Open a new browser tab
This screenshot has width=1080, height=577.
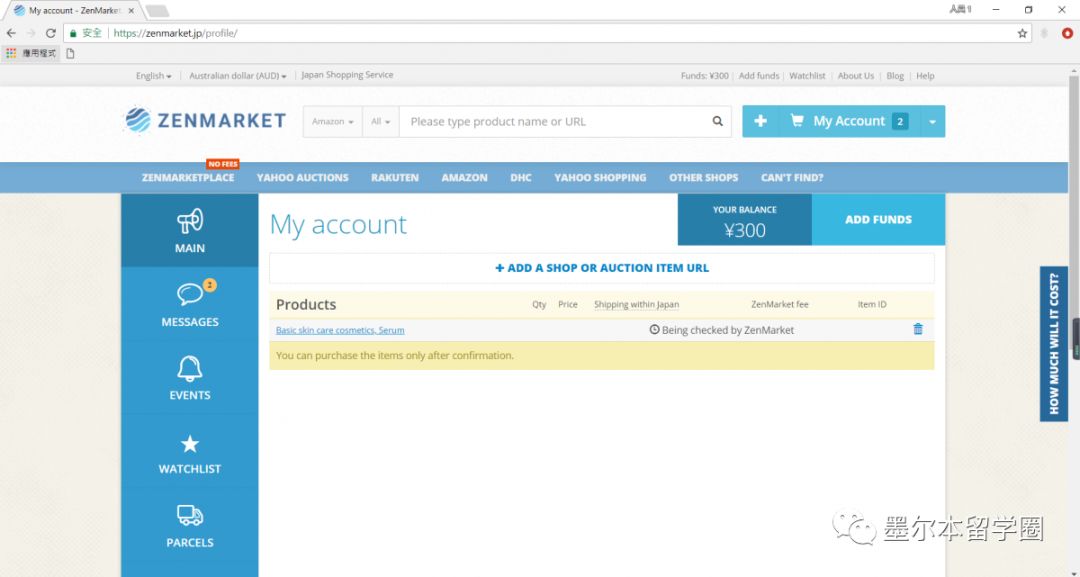pos(157,10)
